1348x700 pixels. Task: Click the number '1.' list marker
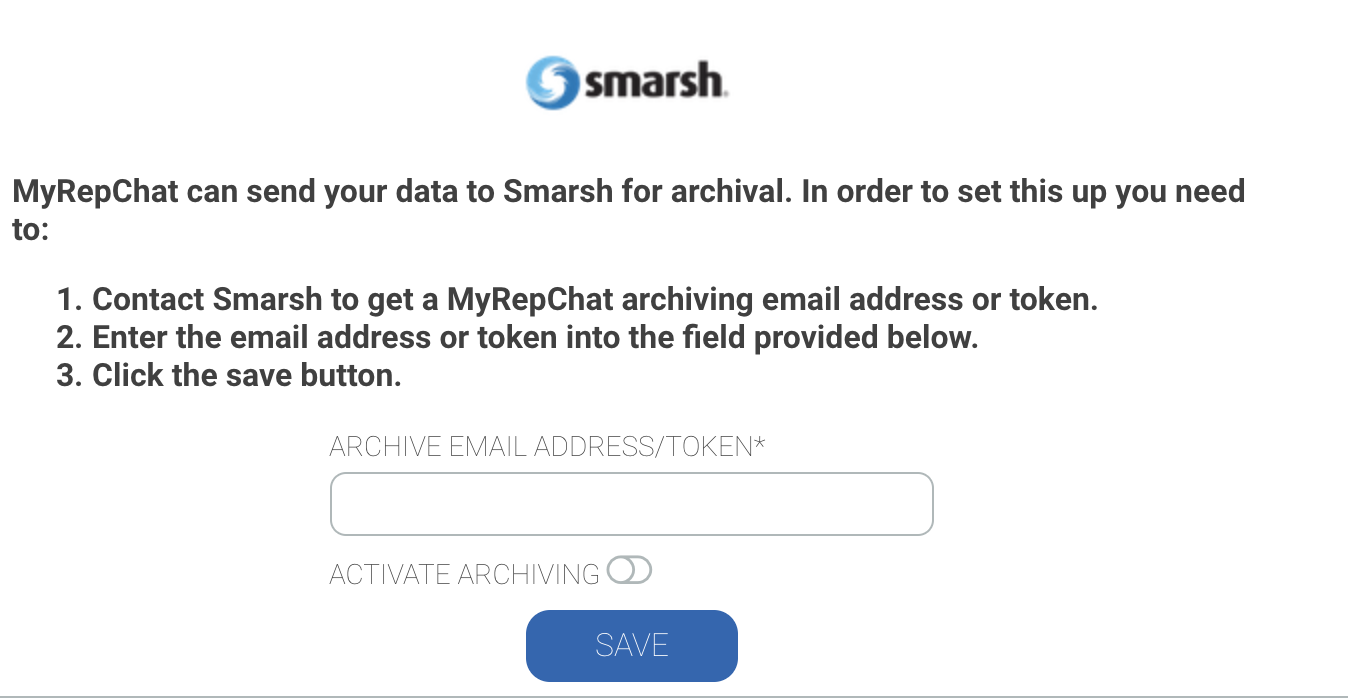pos(69,299)
